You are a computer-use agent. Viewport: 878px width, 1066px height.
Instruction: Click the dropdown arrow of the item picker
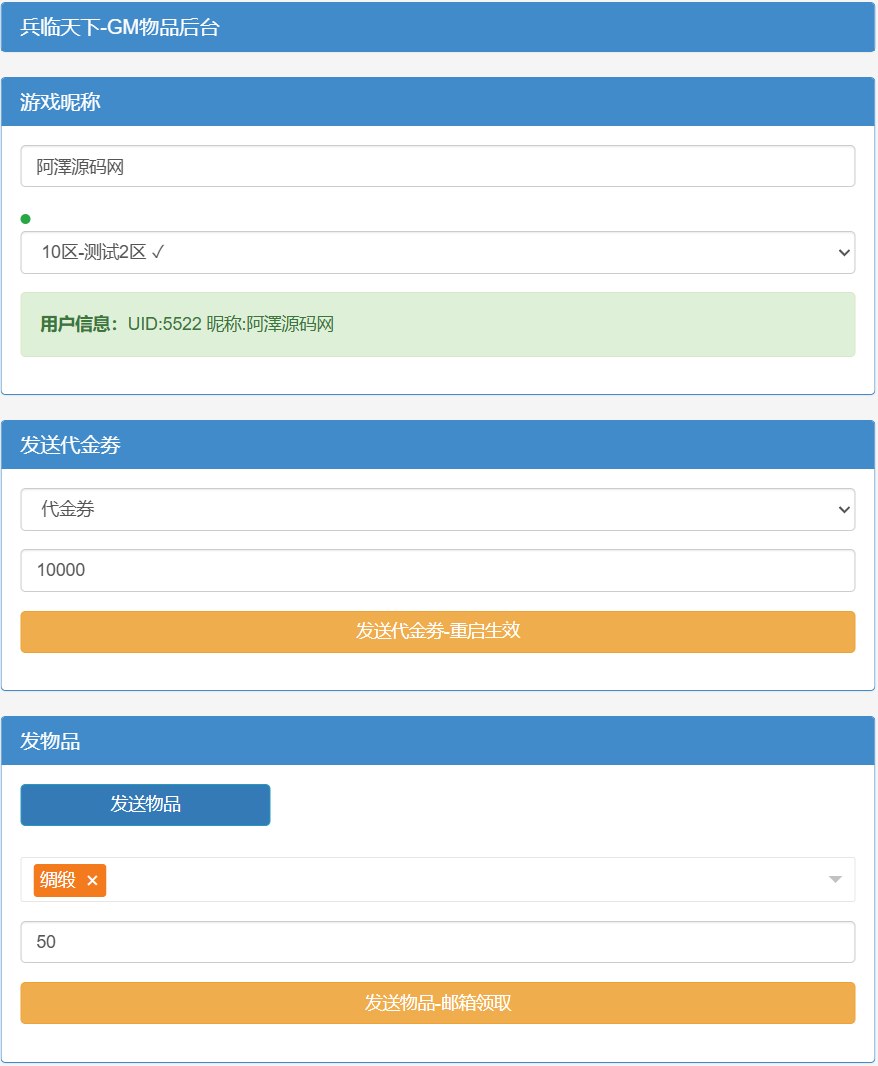coord(836,881)
